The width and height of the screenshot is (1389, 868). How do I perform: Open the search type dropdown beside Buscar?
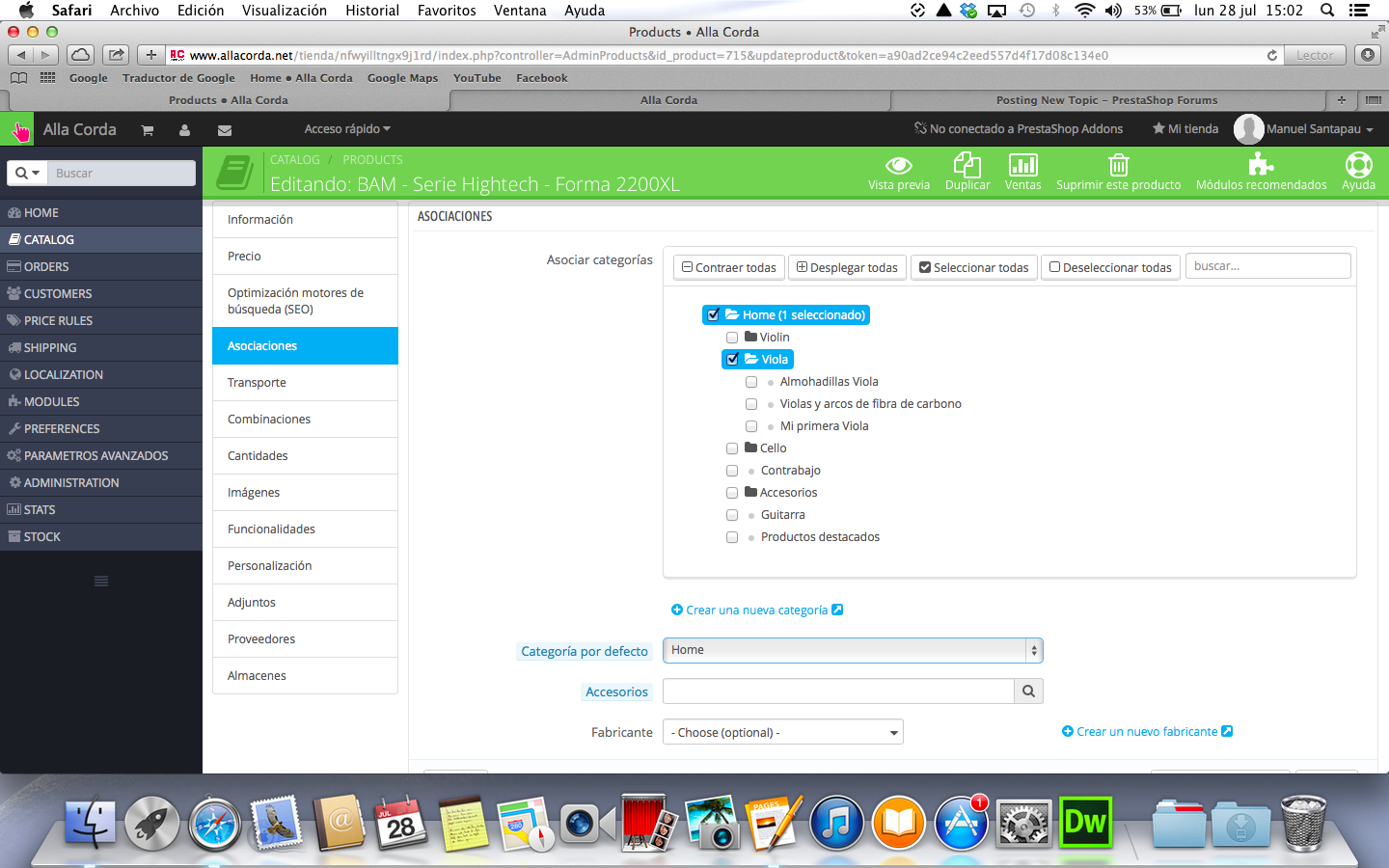point(28,173)
